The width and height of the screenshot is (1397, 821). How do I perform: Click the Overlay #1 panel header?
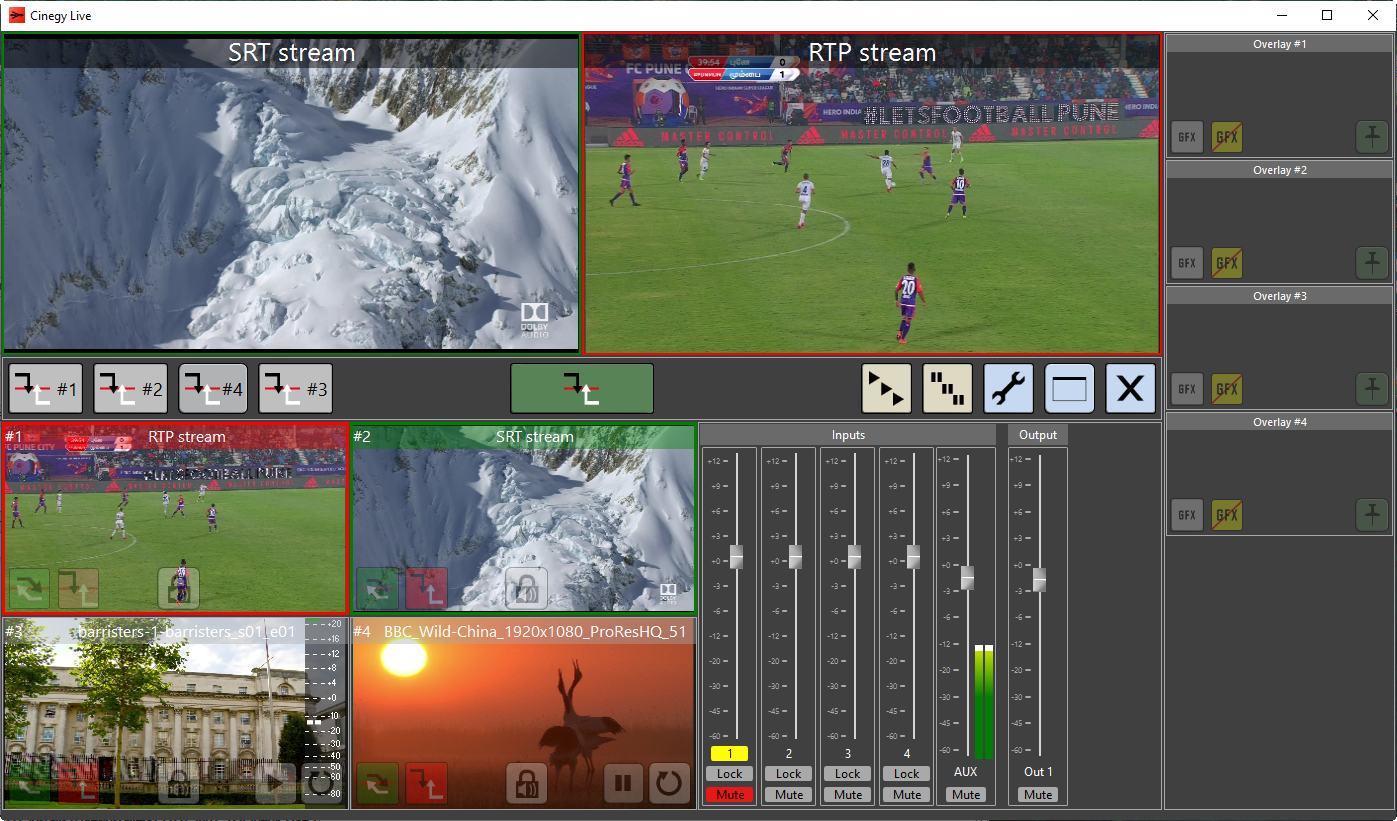[x=1280, y=44]
